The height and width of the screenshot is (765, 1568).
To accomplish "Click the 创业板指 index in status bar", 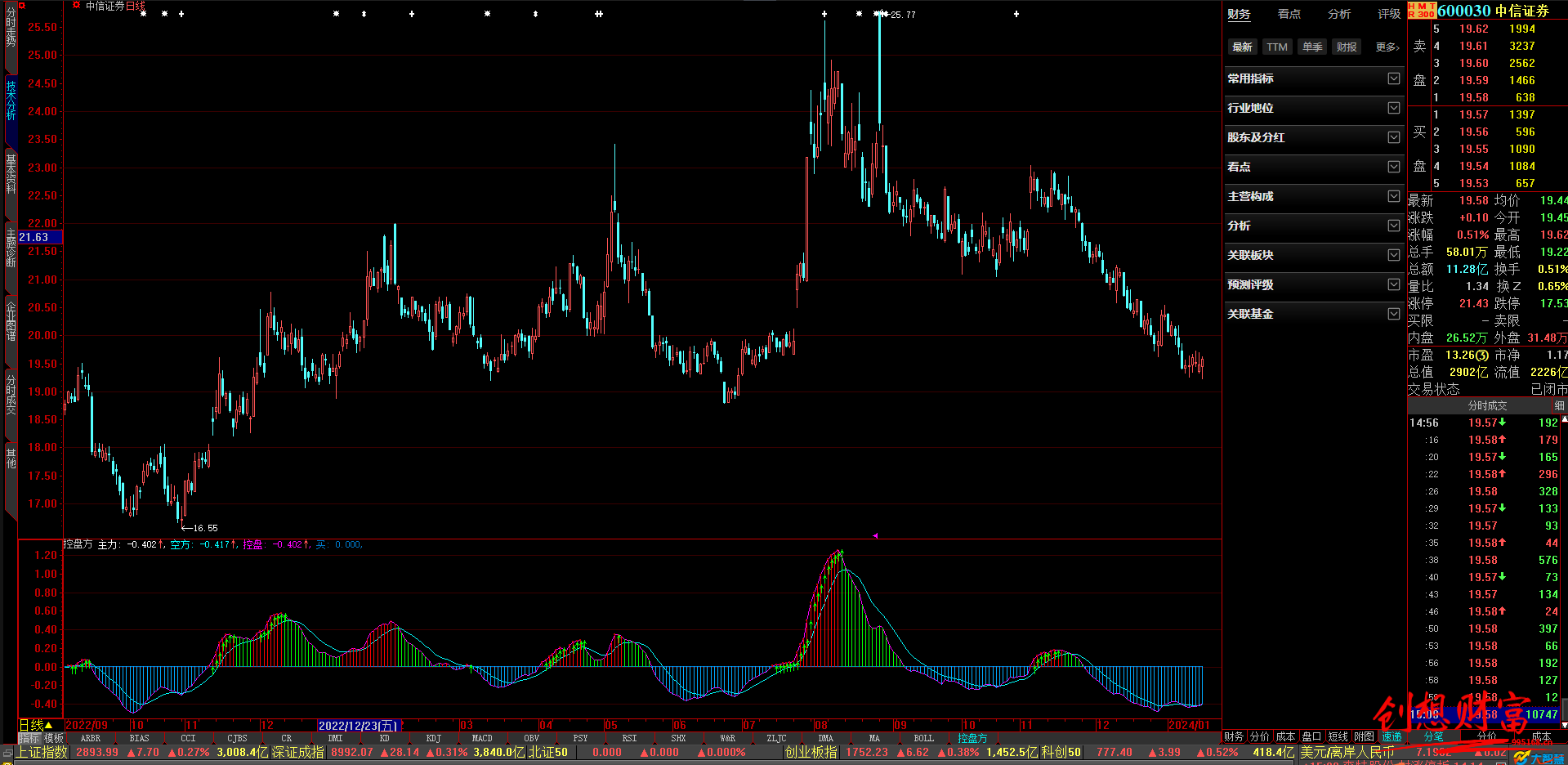I will coord(811,752).
